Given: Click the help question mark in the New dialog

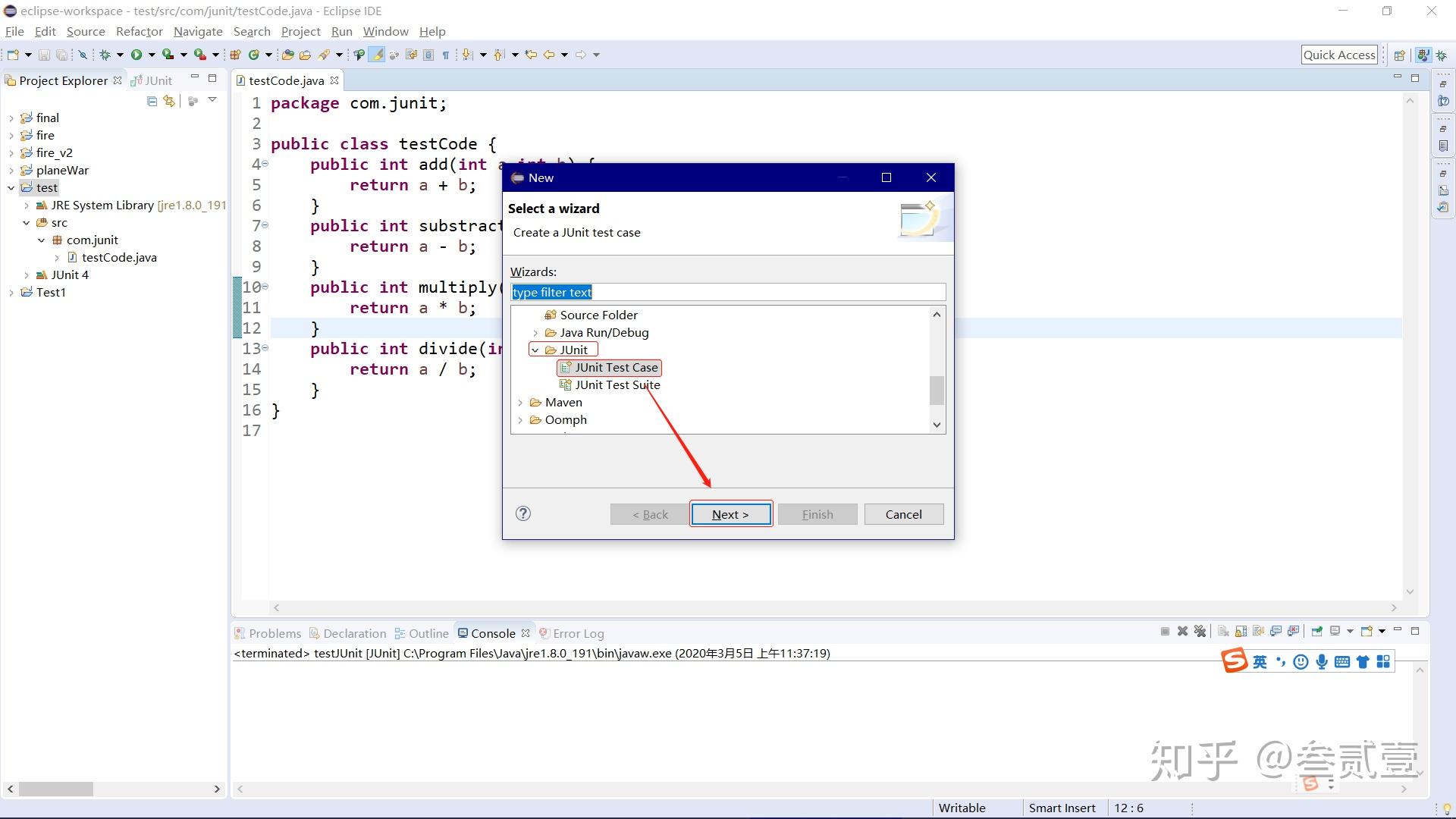Looking at the screenshot, I should pyautogui.click(x=523, y=513).
